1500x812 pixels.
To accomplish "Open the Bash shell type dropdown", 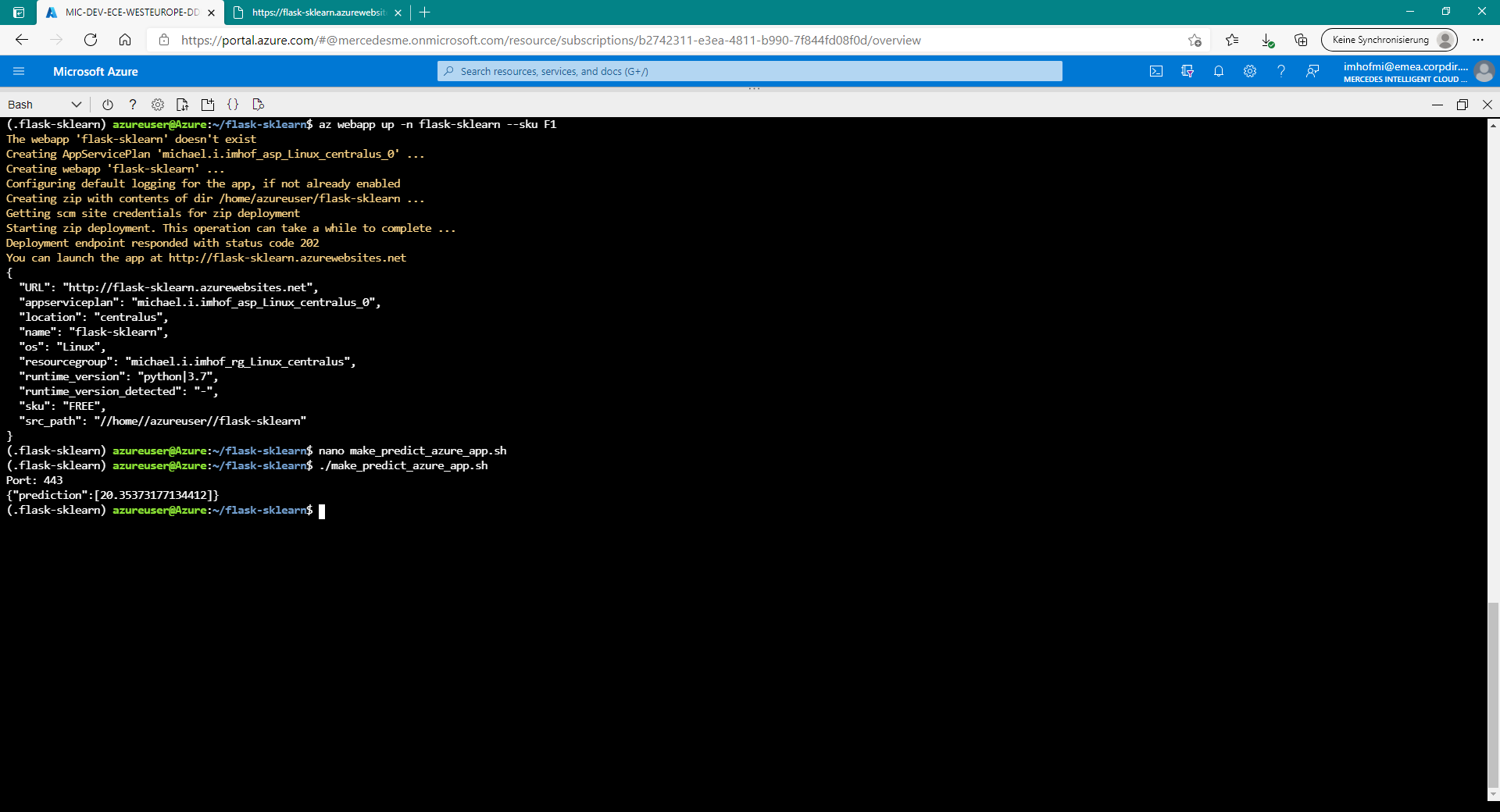I will pyautogui.click(x=44, y=105).
